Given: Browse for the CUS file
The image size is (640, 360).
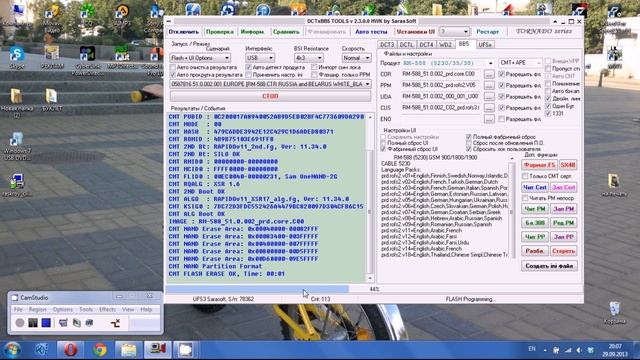Looking at the screenshot, I should tap(489, 108).
